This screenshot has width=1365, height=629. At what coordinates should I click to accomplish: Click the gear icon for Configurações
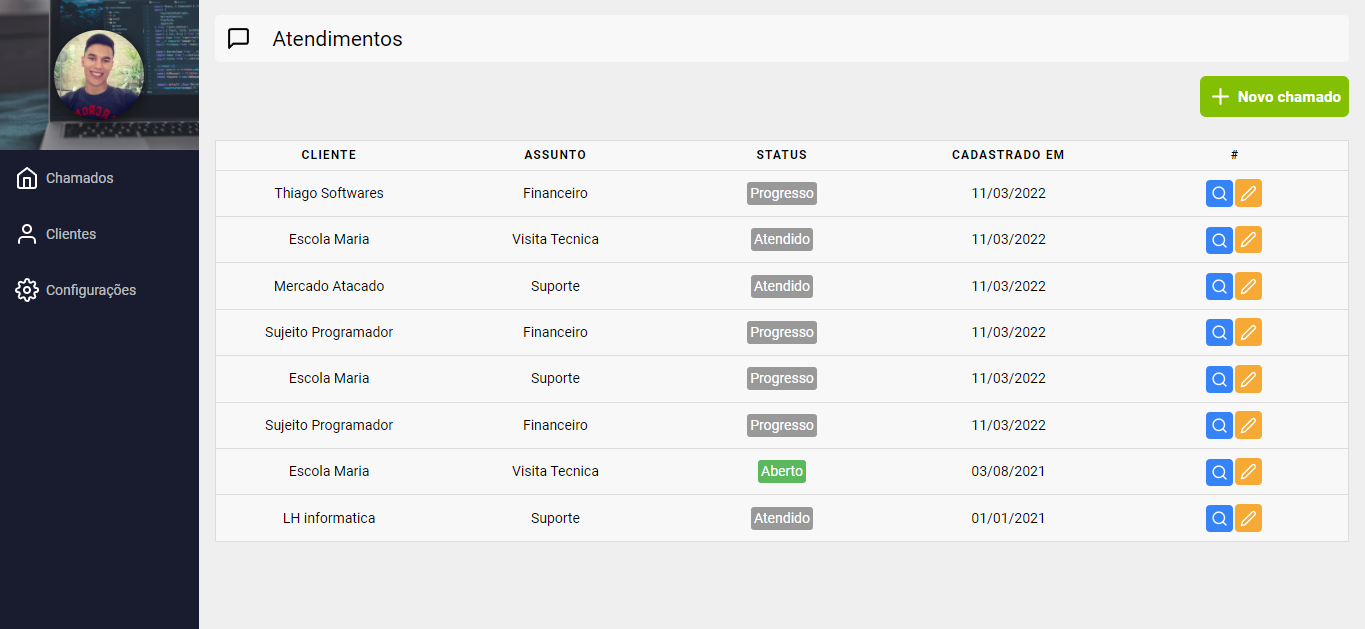(27, 290)
